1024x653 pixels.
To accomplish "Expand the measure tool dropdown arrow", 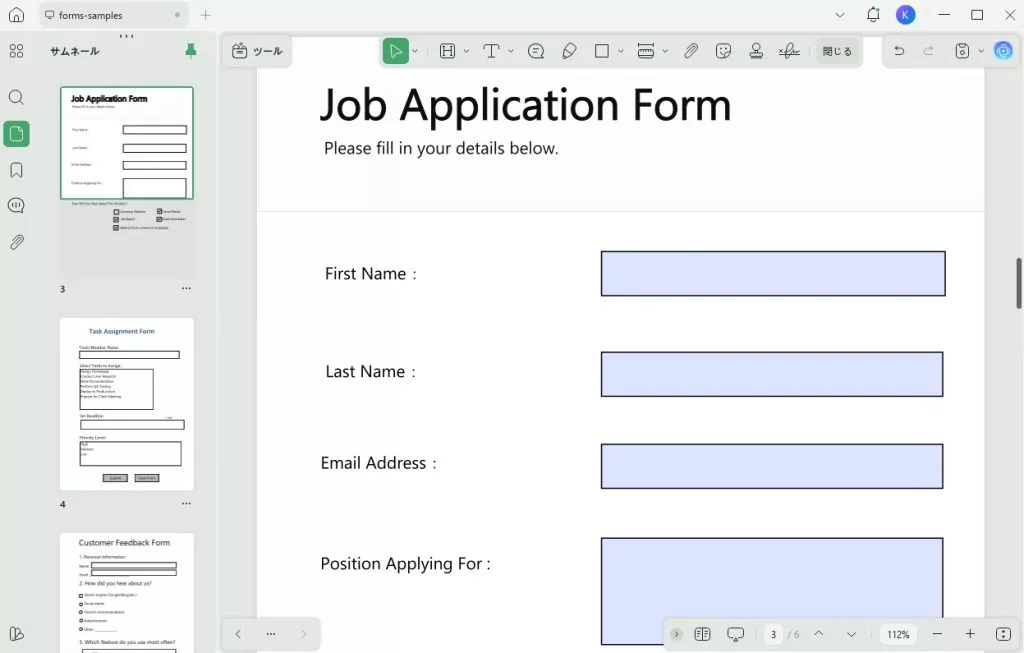I will [665, 51].
